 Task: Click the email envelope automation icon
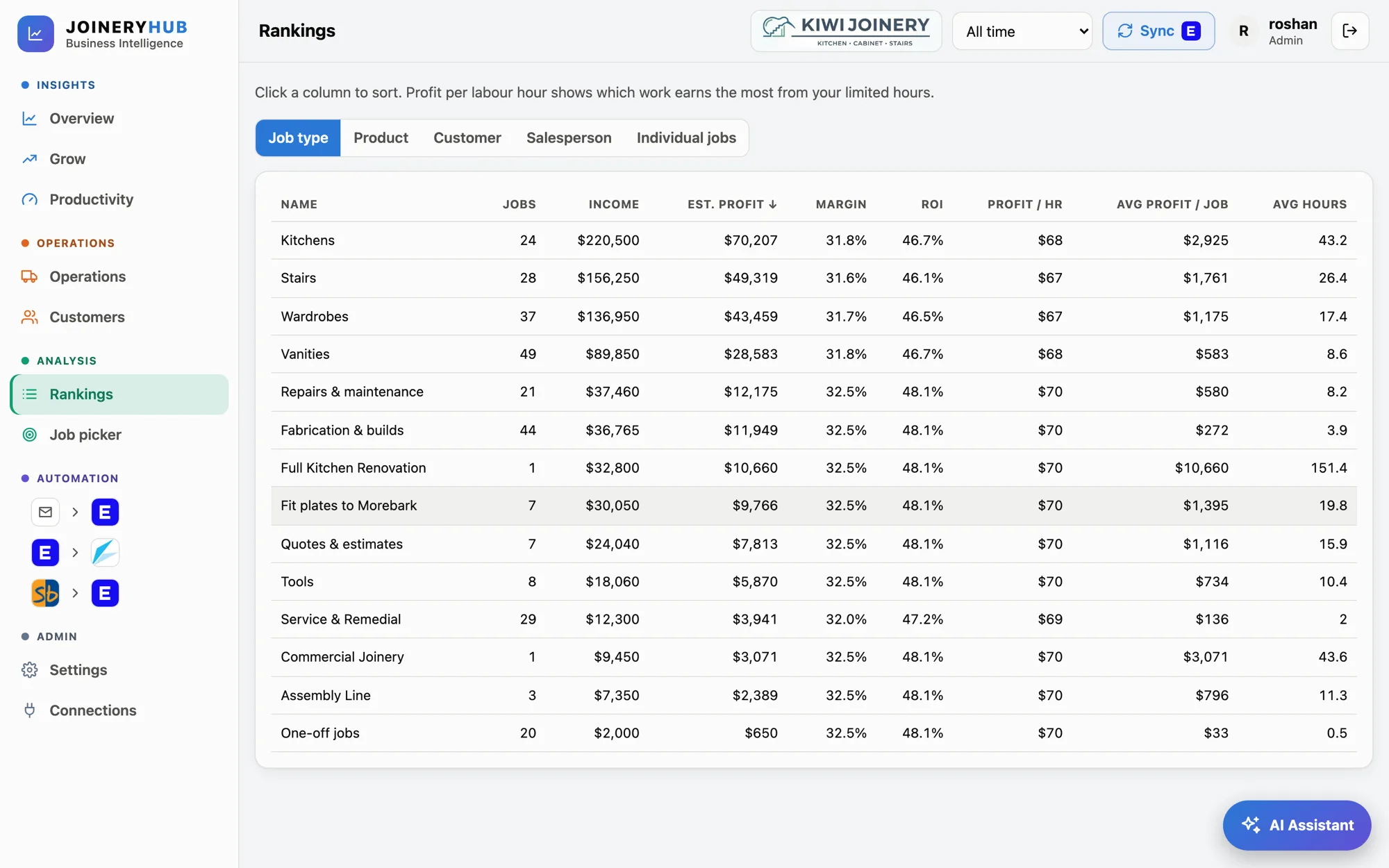click(45, 512)
